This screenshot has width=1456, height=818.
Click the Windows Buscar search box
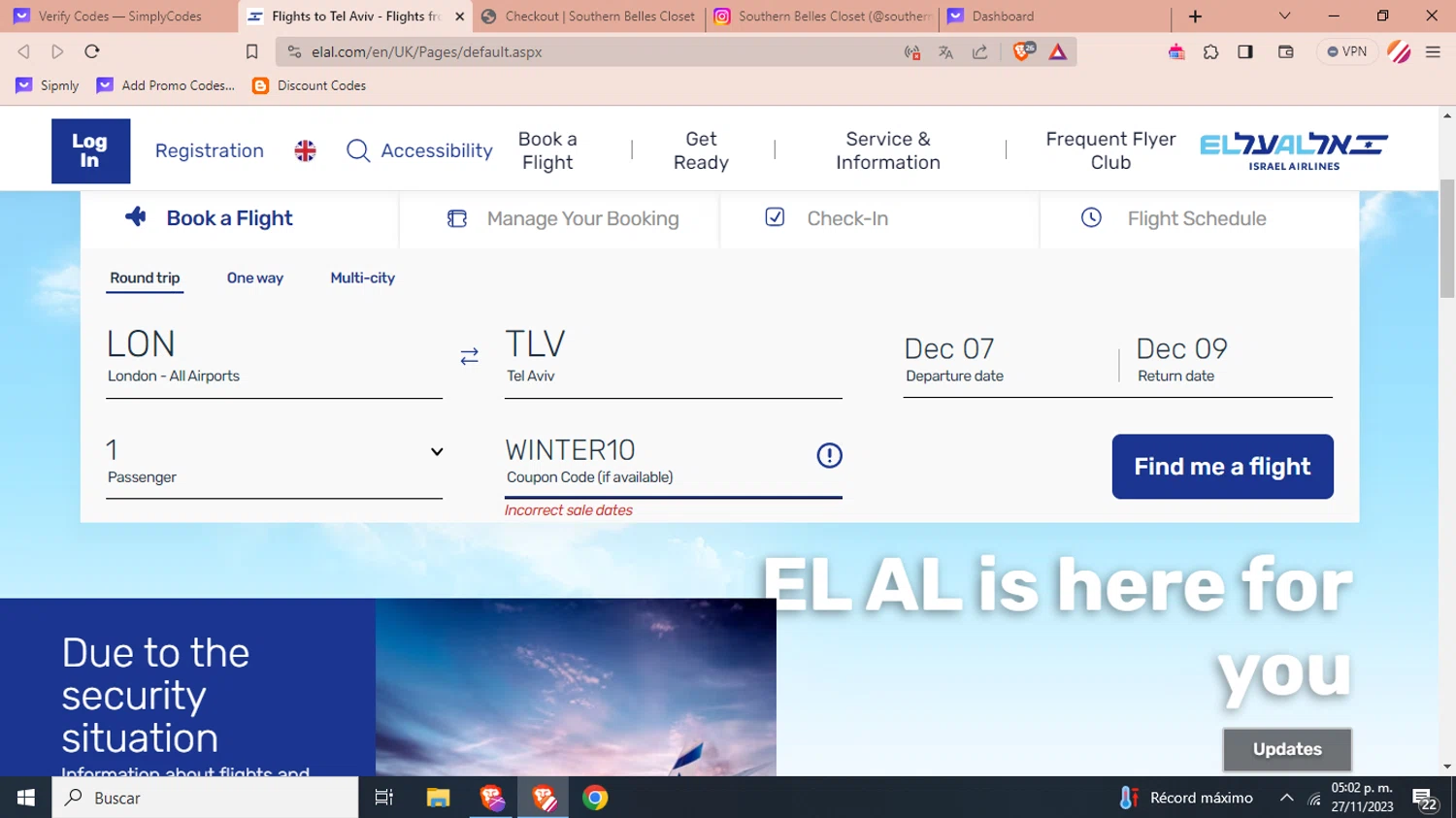click(205, 798)
